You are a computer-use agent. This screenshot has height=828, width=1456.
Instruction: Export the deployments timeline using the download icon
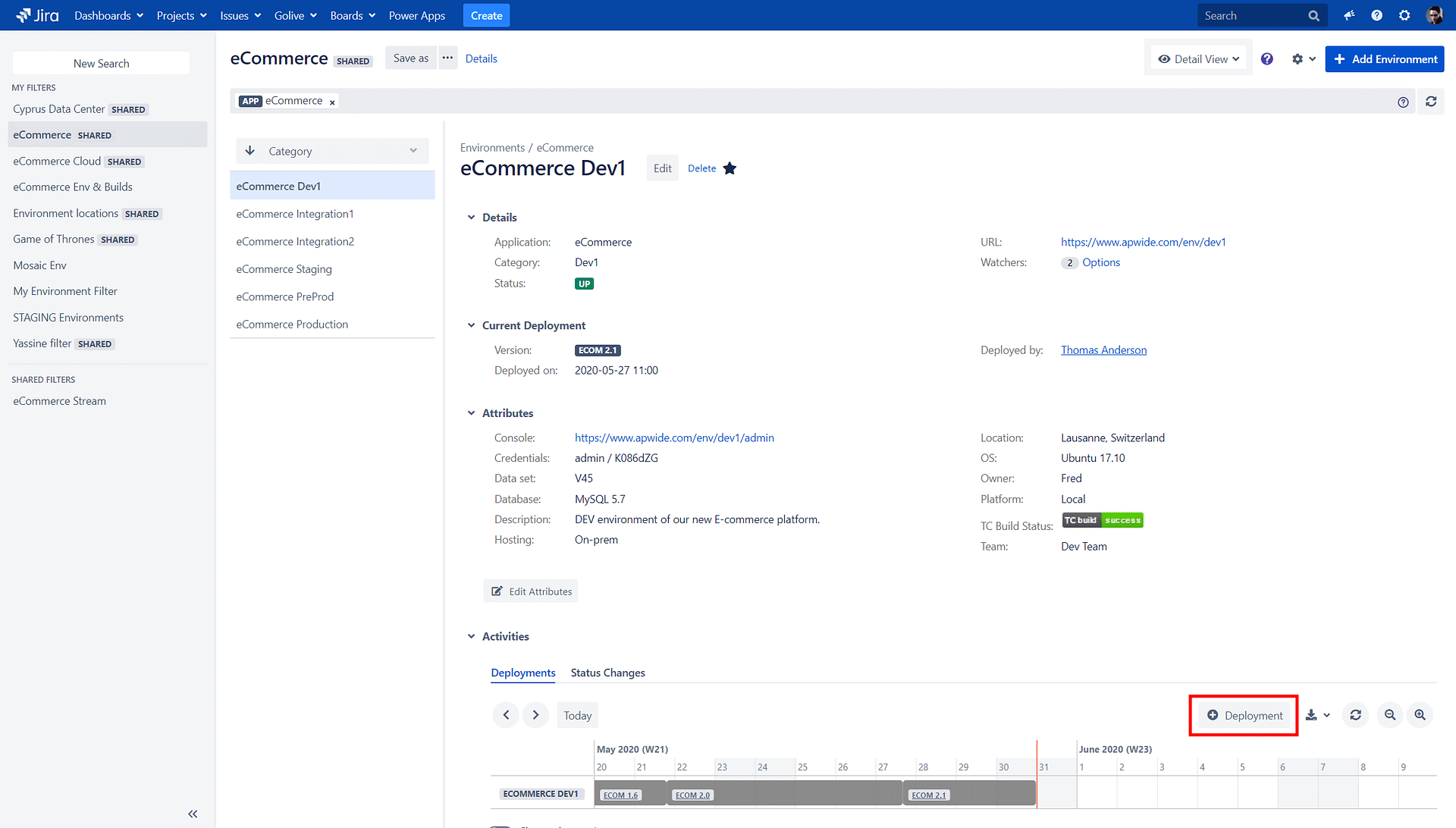(x=1312, y=715)
